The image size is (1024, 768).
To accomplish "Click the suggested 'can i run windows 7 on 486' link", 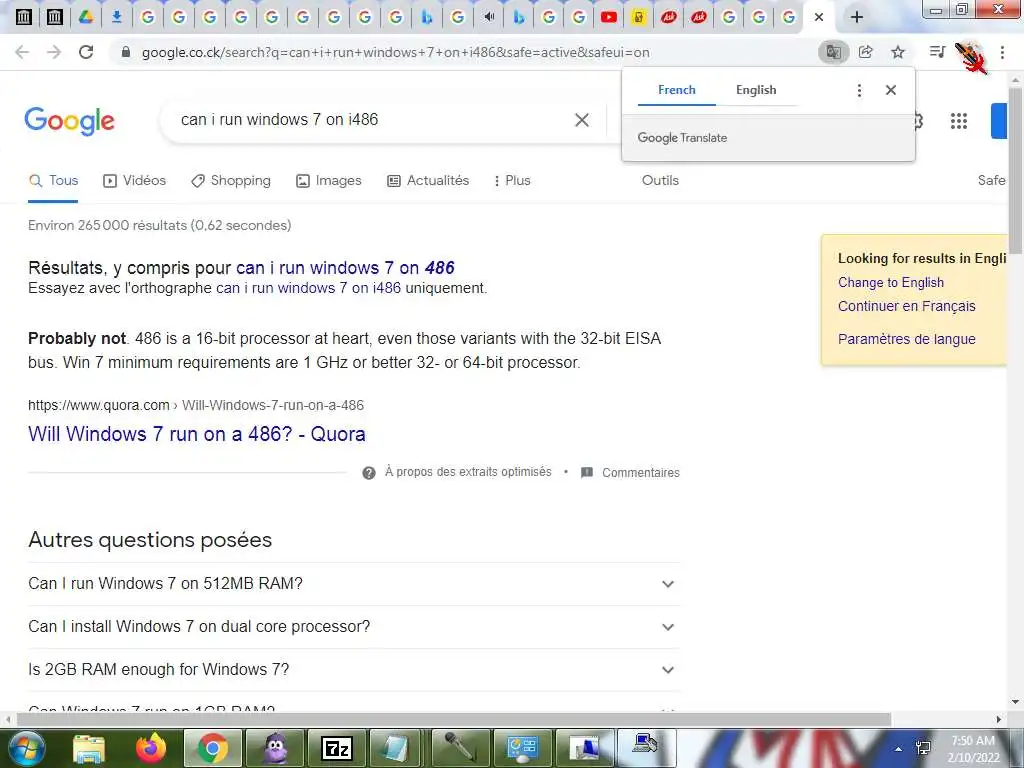I will pos(345,268).
